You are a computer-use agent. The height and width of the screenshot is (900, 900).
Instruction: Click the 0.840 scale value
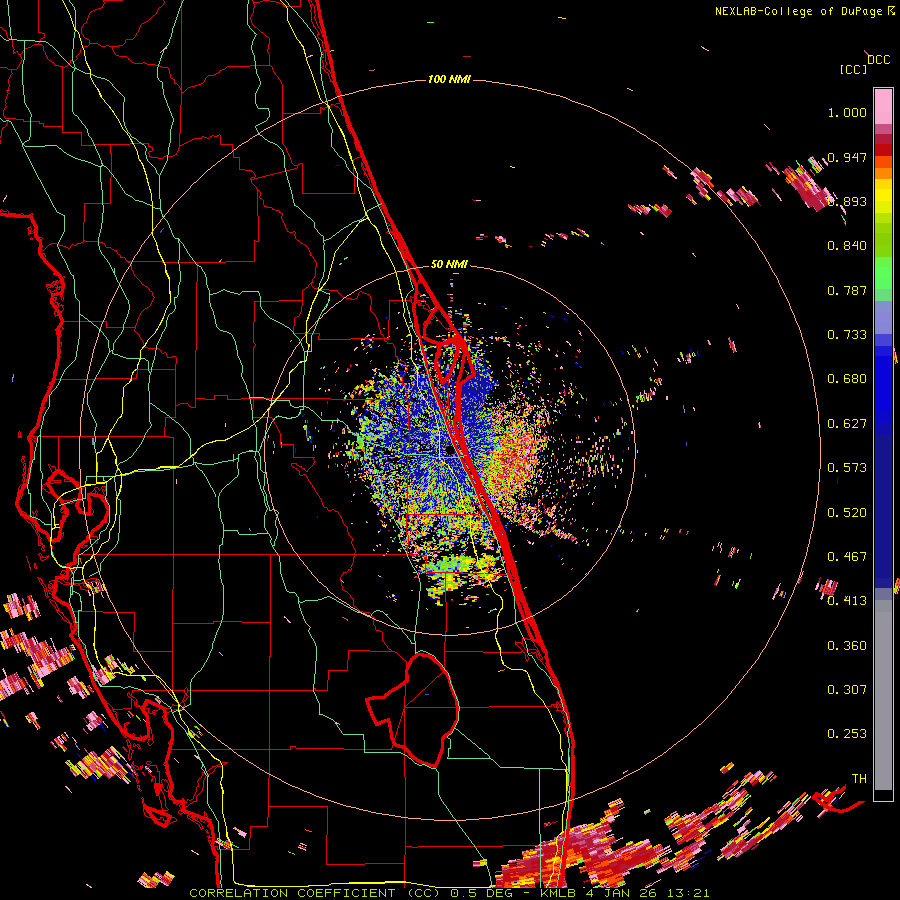click(847, 246)
